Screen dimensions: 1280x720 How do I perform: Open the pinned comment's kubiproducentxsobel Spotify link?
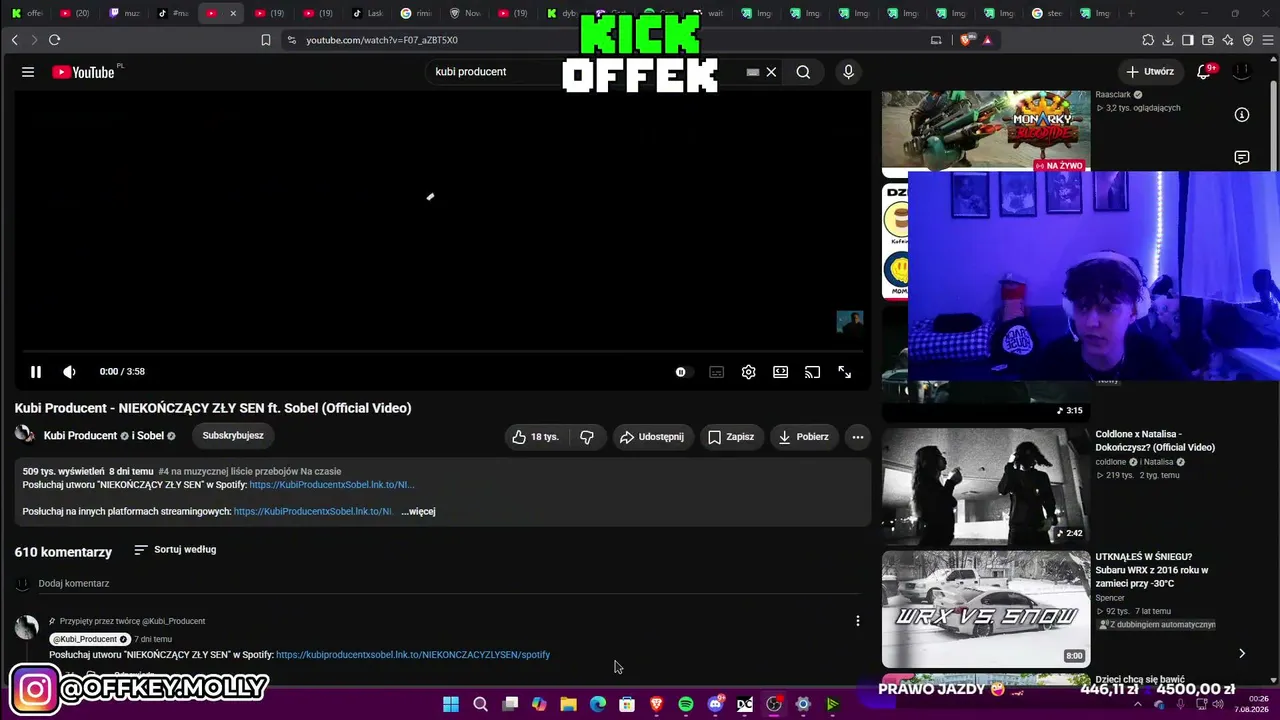[x=413, y=655]
